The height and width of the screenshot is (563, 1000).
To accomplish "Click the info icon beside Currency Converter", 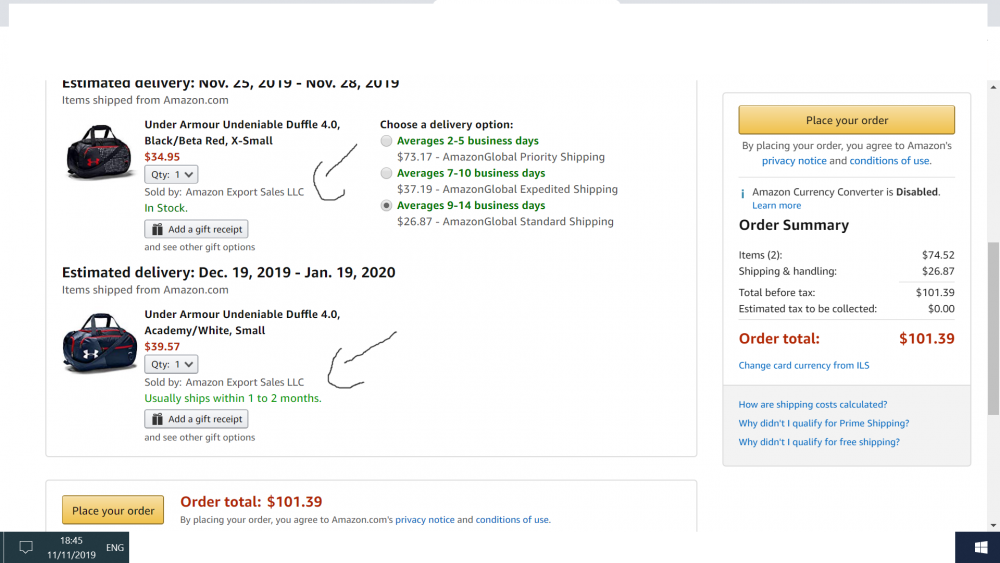I will tap(742, 193).
